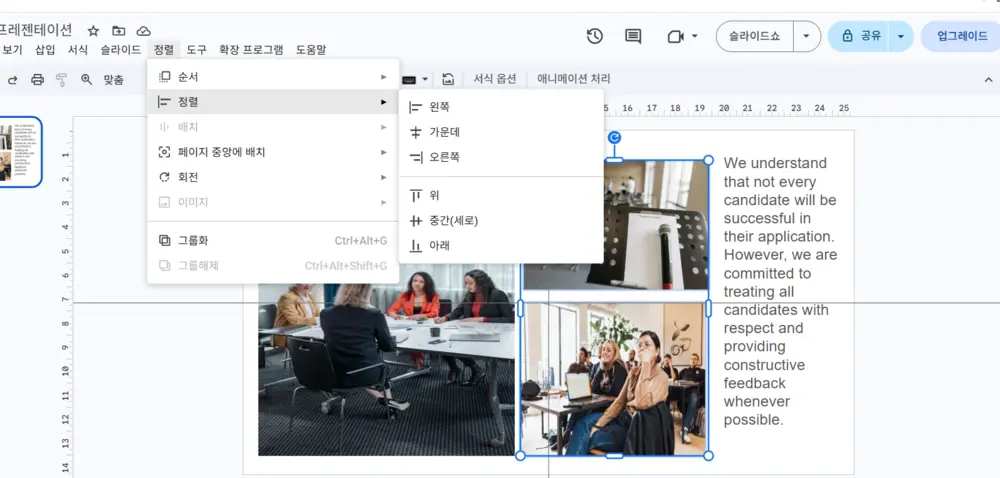Select 가운데 alignment in submenu

click(501, 133)
